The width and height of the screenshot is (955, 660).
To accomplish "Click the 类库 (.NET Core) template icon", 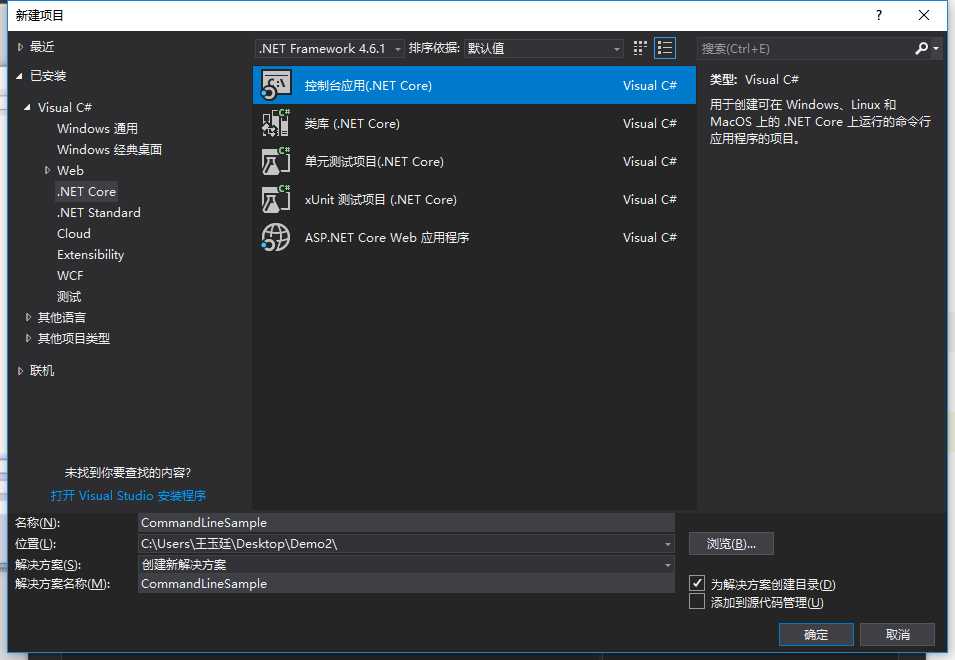I will tap(276, 123).
